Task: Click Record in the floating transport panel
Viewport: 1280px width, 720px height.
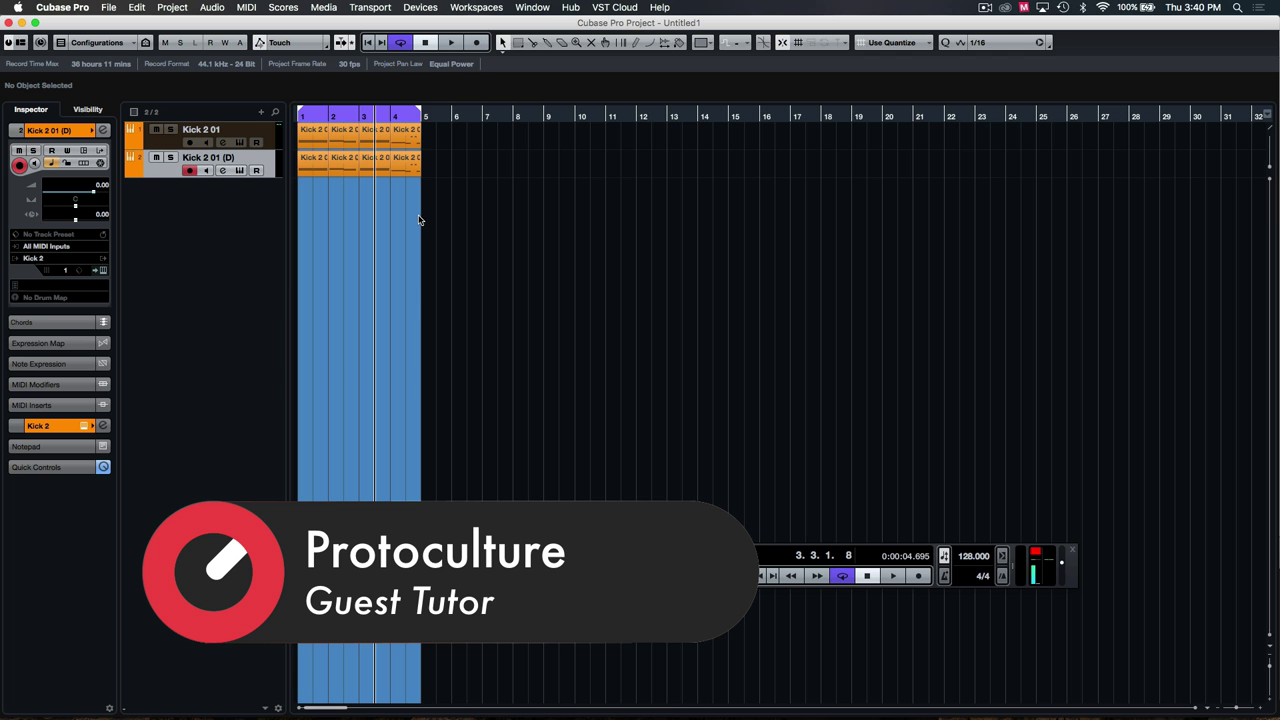Action: [919, 576]
